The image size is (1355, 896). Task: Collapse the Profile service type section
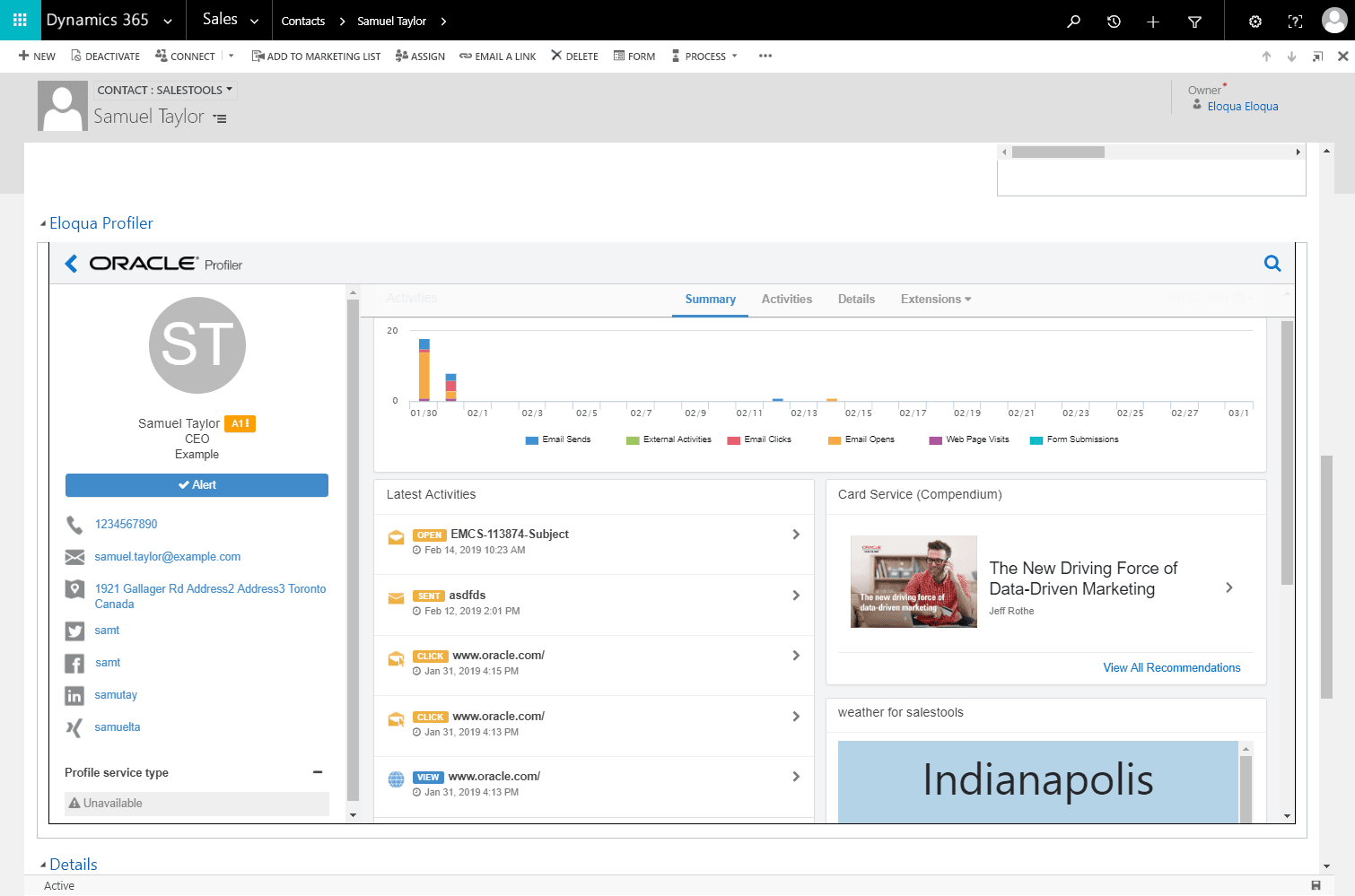[318, 772]
